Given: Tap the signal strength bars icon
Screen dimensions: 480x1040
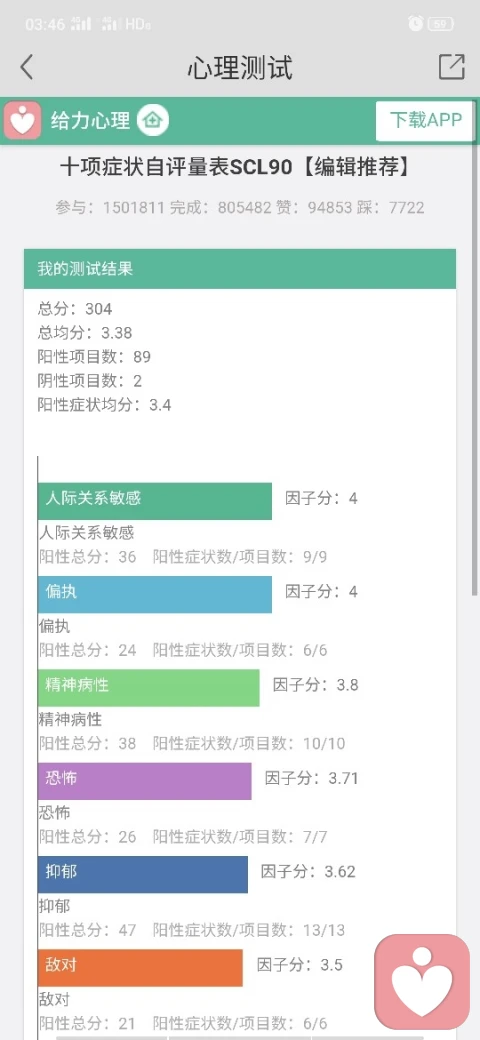Looking at the screenshot, I should coord(81,24).
